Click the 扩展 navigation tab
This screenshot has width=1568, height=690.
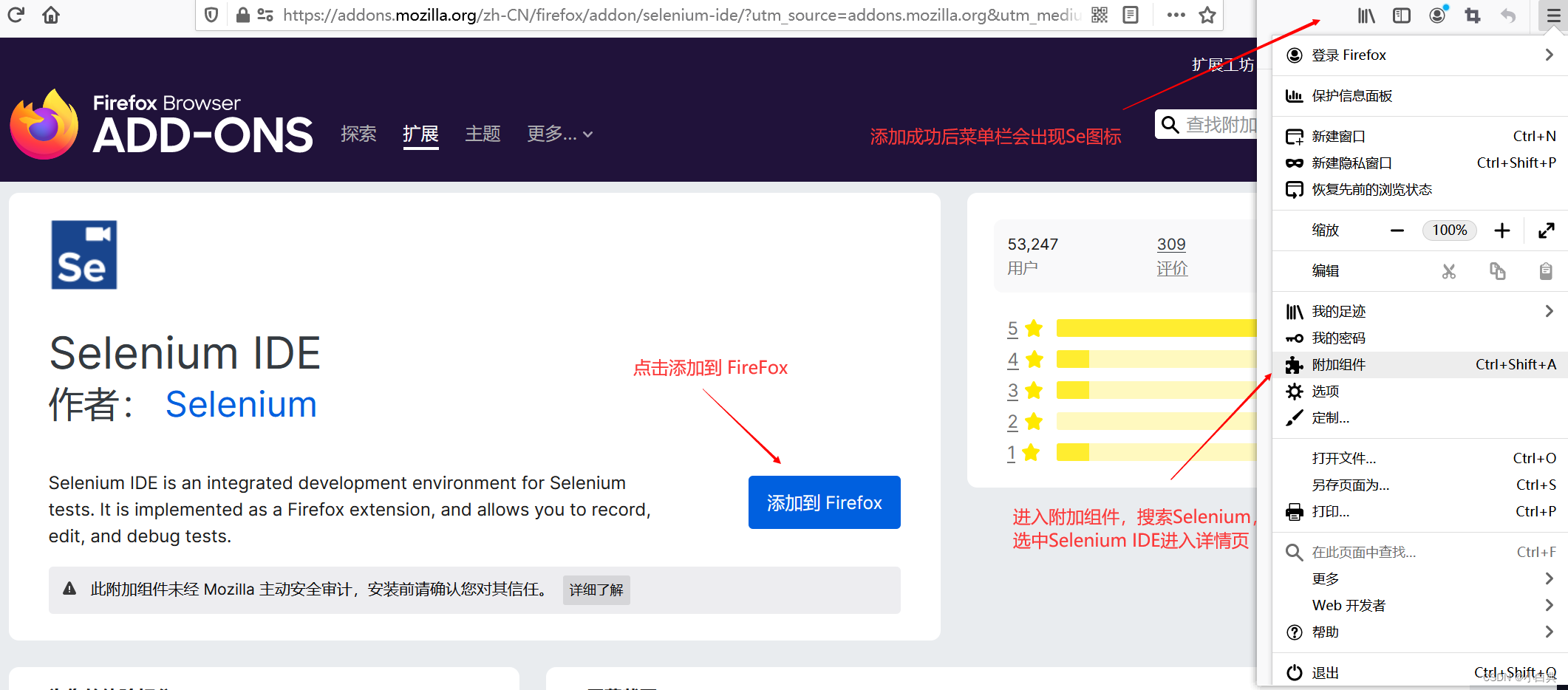(420, 134)
